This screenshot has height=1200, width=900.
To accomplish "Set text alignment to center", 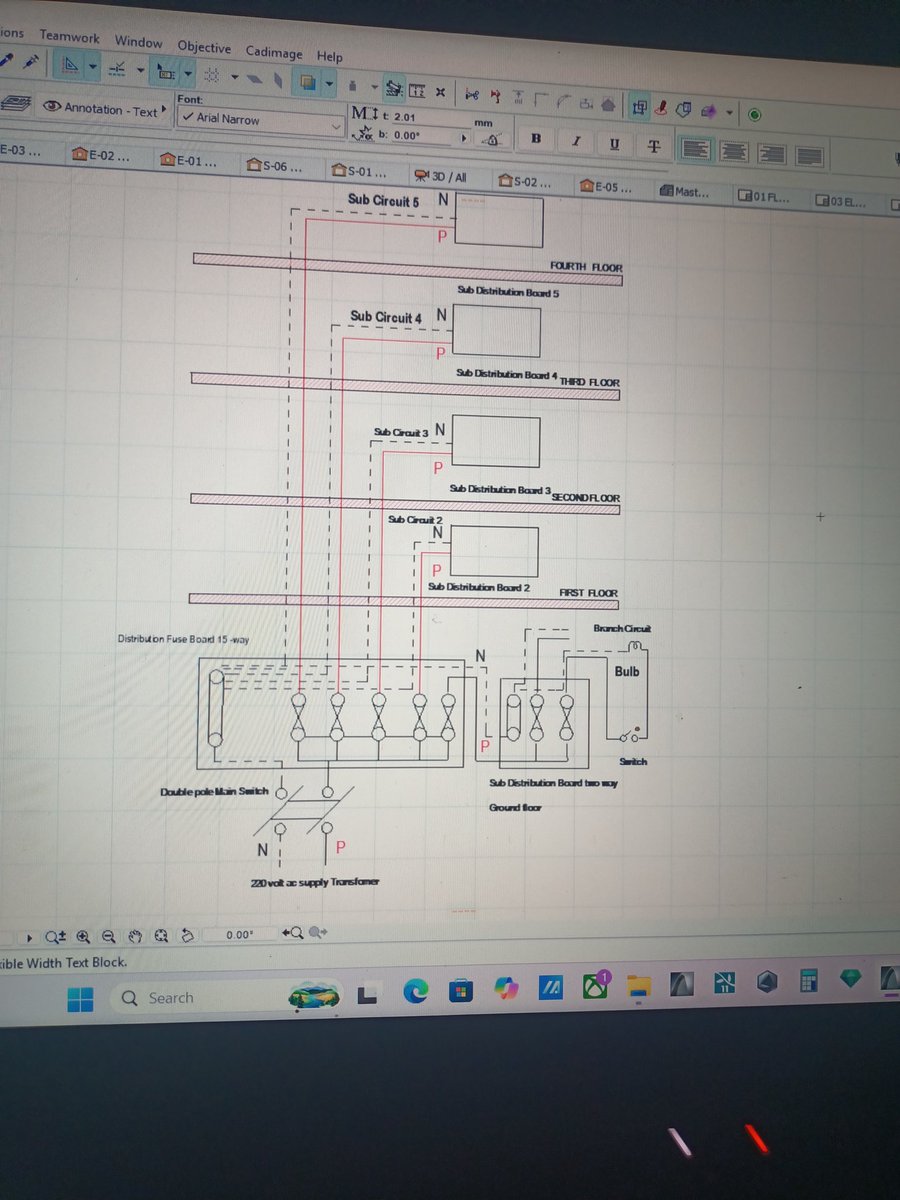I will click(734, 152).
